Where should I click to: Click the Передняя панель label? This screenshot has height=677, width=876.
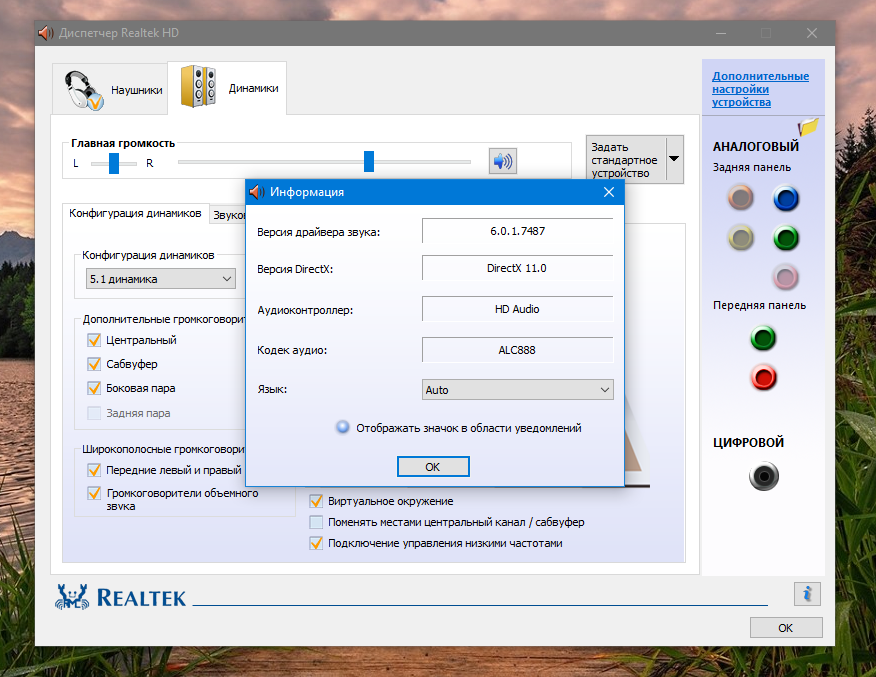759,306
